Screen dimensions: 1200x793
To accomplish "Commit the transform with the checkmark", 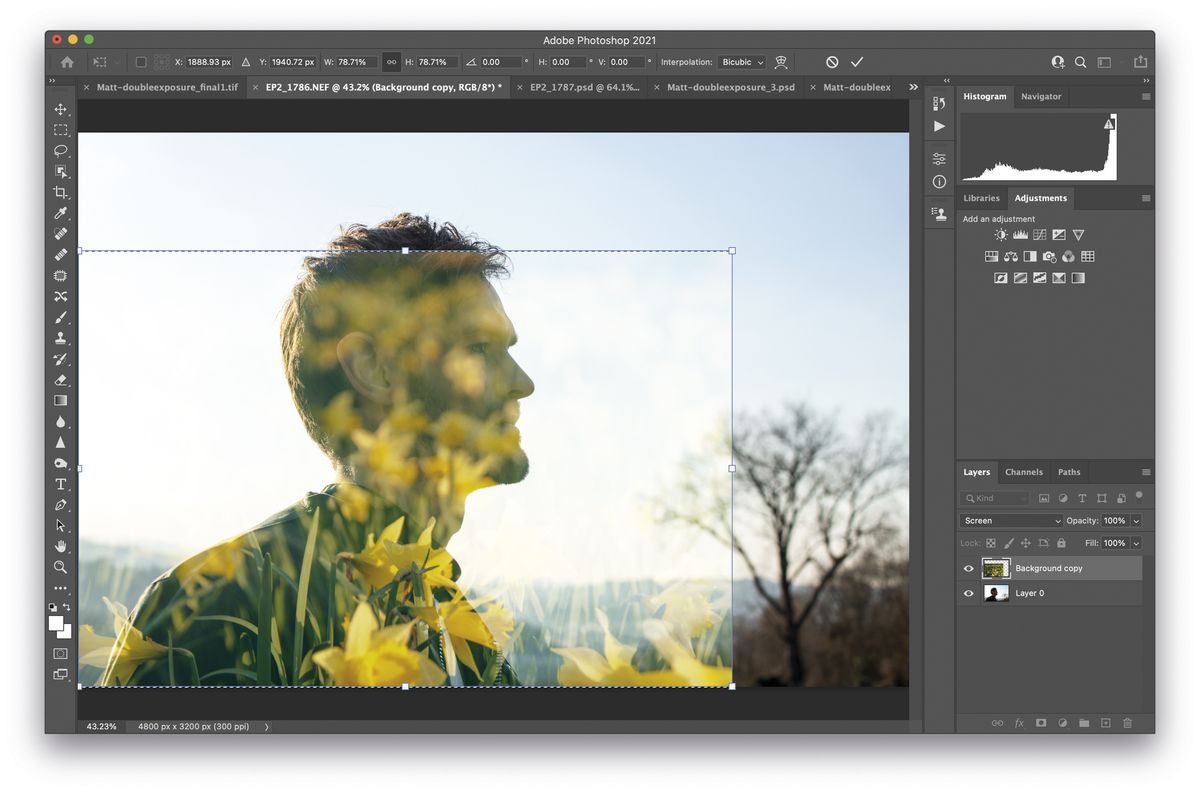I will click(x=857, y=61).
